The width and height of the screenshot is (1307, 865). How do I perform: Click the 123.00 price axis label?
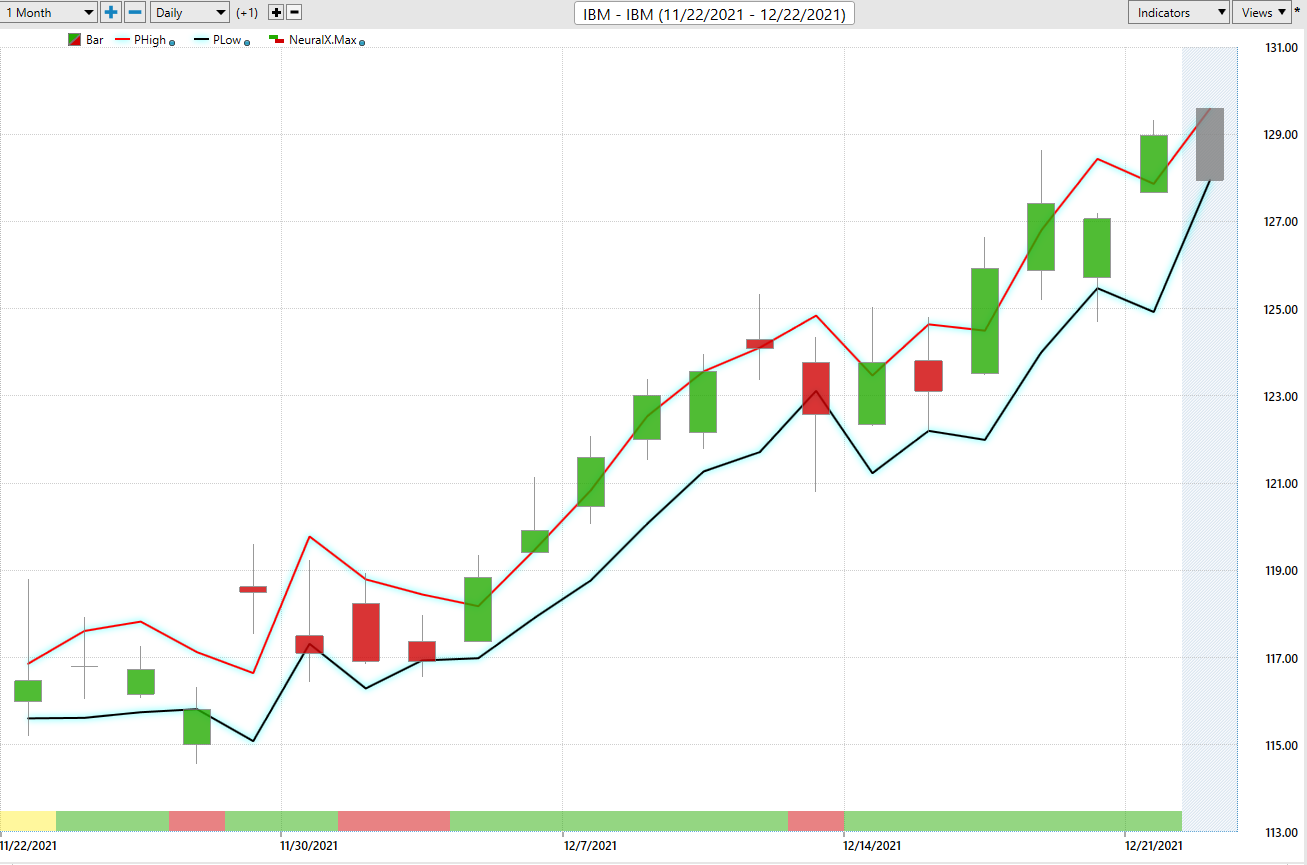pyautogui.click(x=1281, y=397)
